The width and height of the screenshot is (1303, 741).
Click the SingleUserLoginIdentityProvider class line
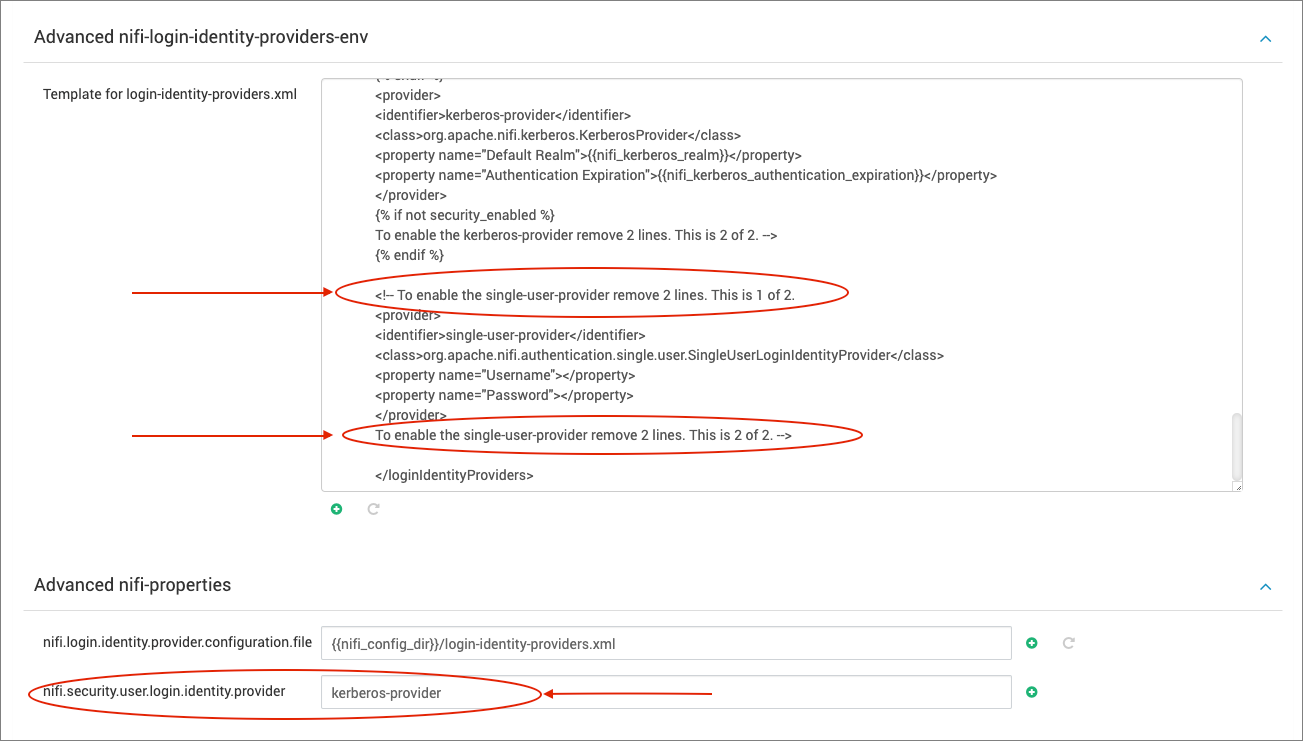(x=660, y=355)
